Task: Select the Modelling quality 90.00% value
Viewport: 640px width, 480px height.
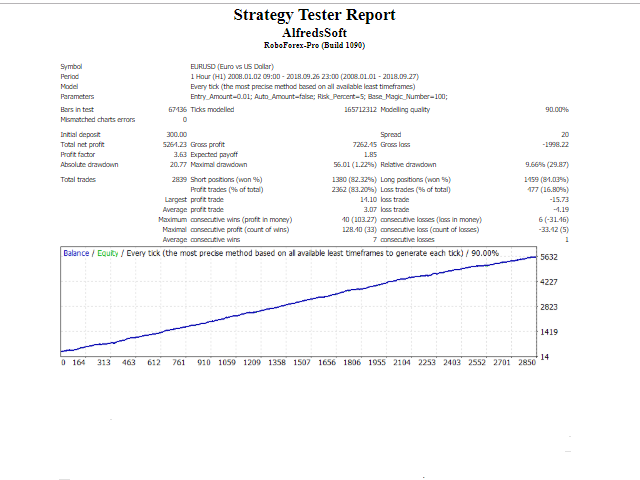Action: coord(556,109)
